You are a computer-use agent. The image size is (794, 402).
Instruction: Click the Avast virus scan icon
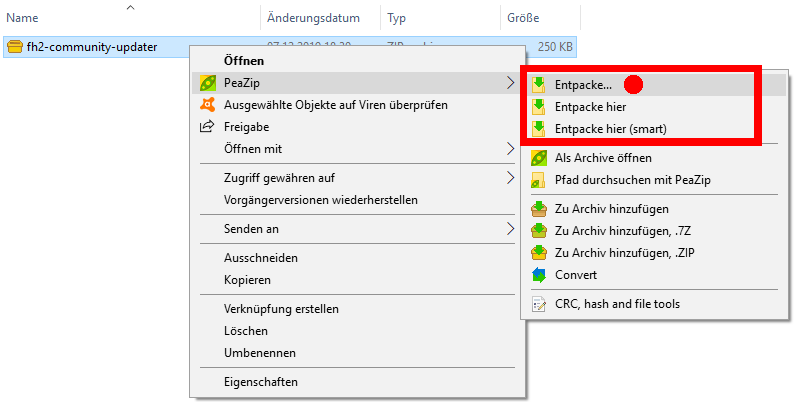[x=207, y=105]
